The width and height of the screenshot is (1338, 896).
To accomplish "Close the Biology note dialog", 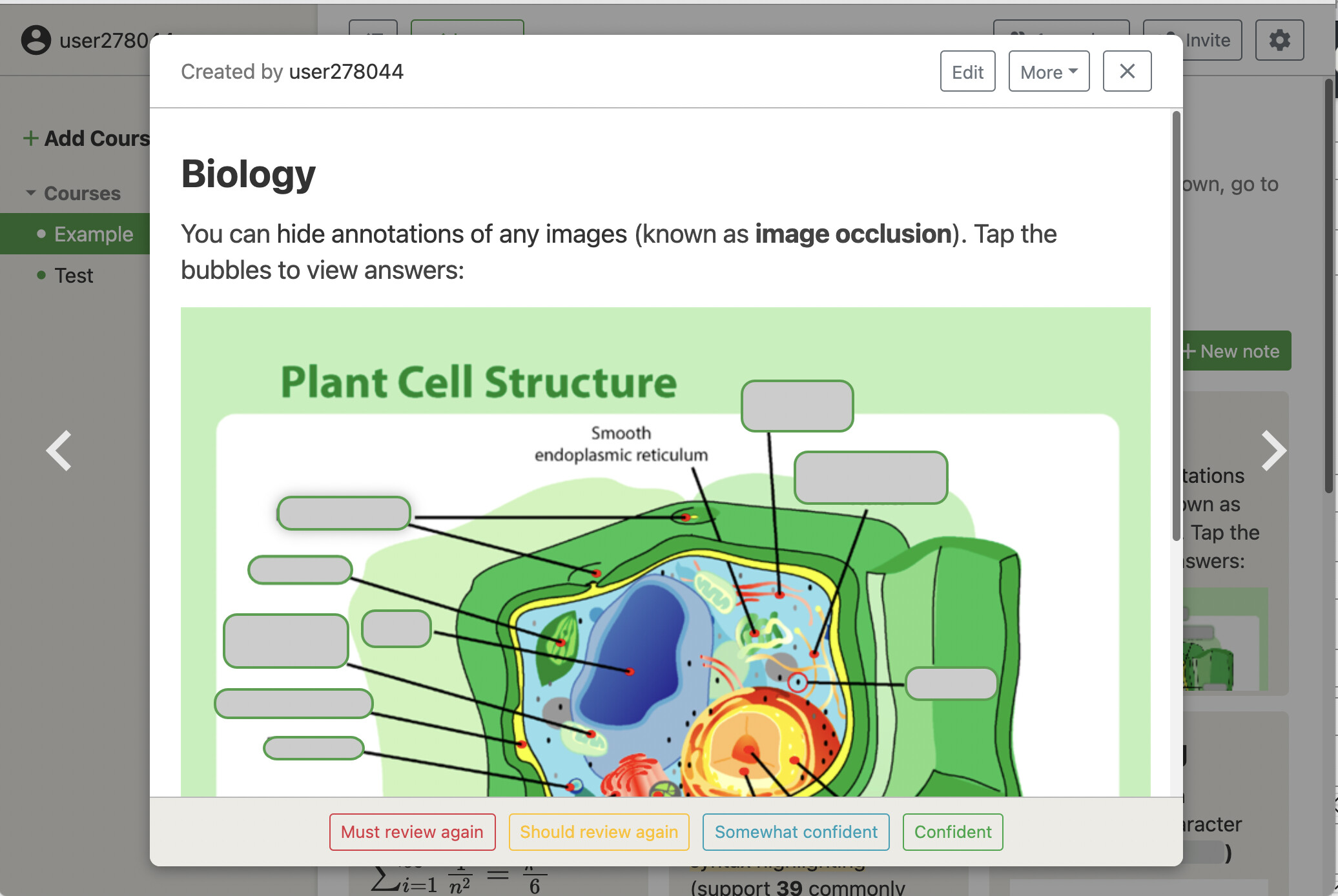I will pos(1127,71).
